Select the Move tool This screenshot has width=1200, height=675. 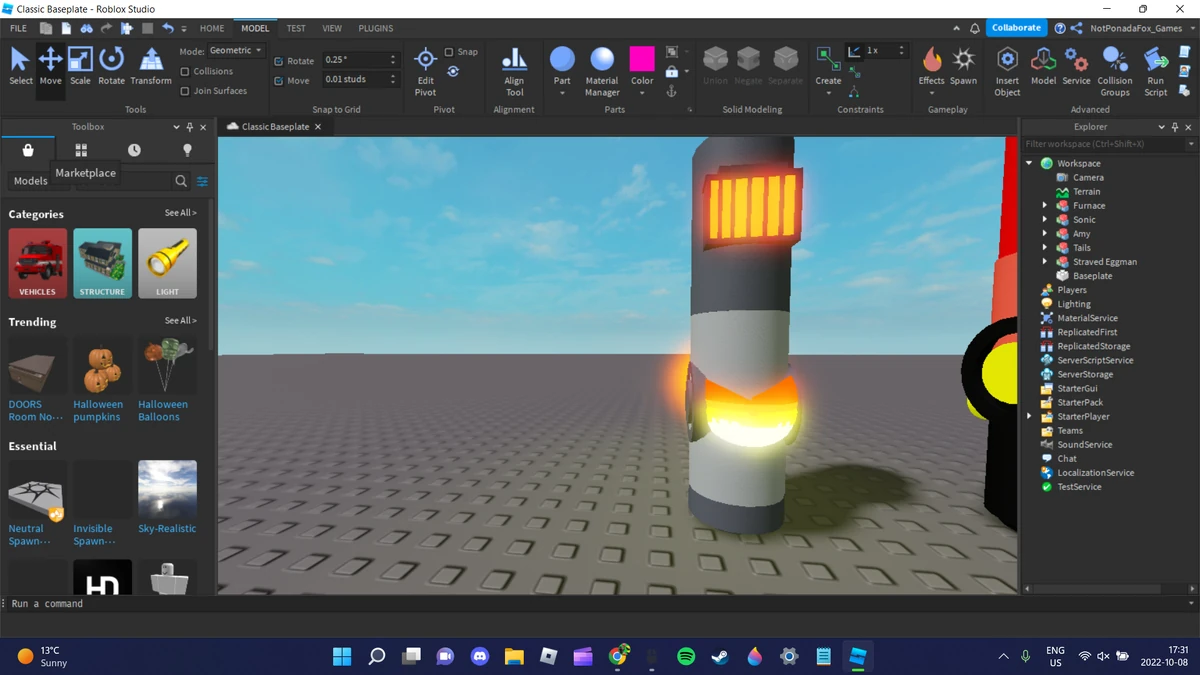pos(50,68)
